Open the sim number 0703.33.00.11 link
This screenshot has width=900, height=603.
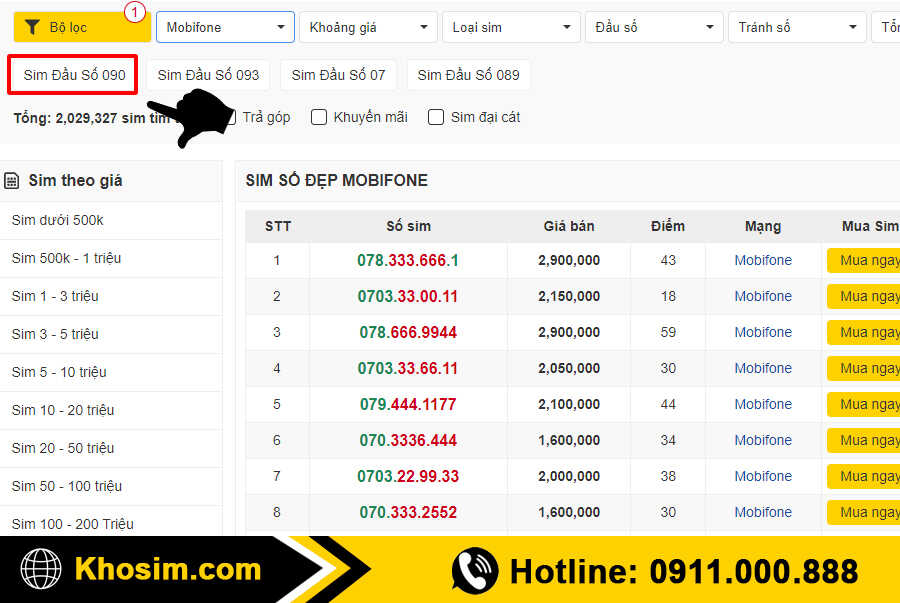pos(408,296)
